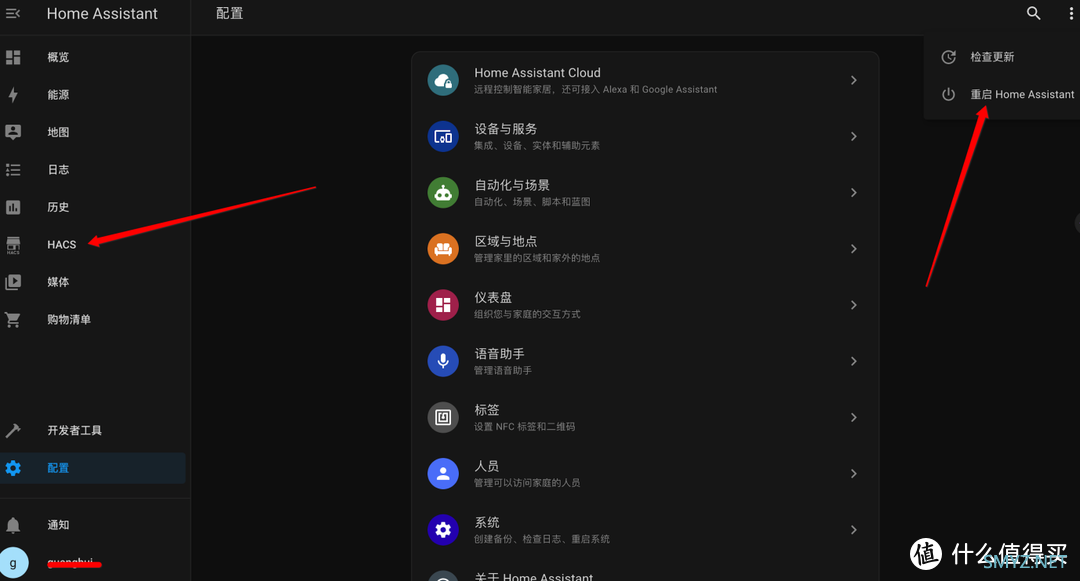This screenshot has width=1080, height=581.
Task: Click the 开发者工具 hammer icon
Action: coord(13,430)
